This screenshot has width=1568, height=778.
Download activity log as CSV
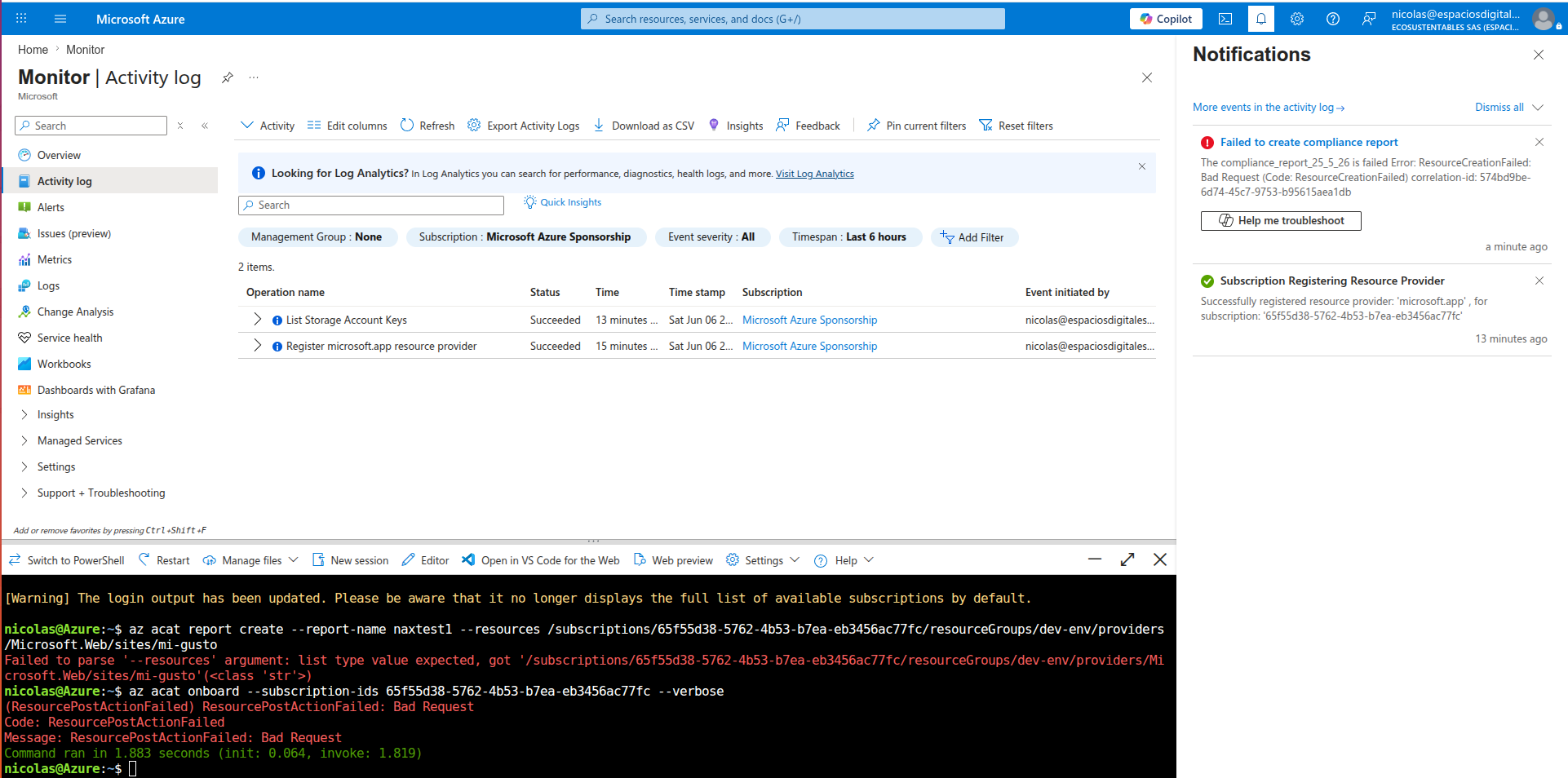tap(644, 126)
